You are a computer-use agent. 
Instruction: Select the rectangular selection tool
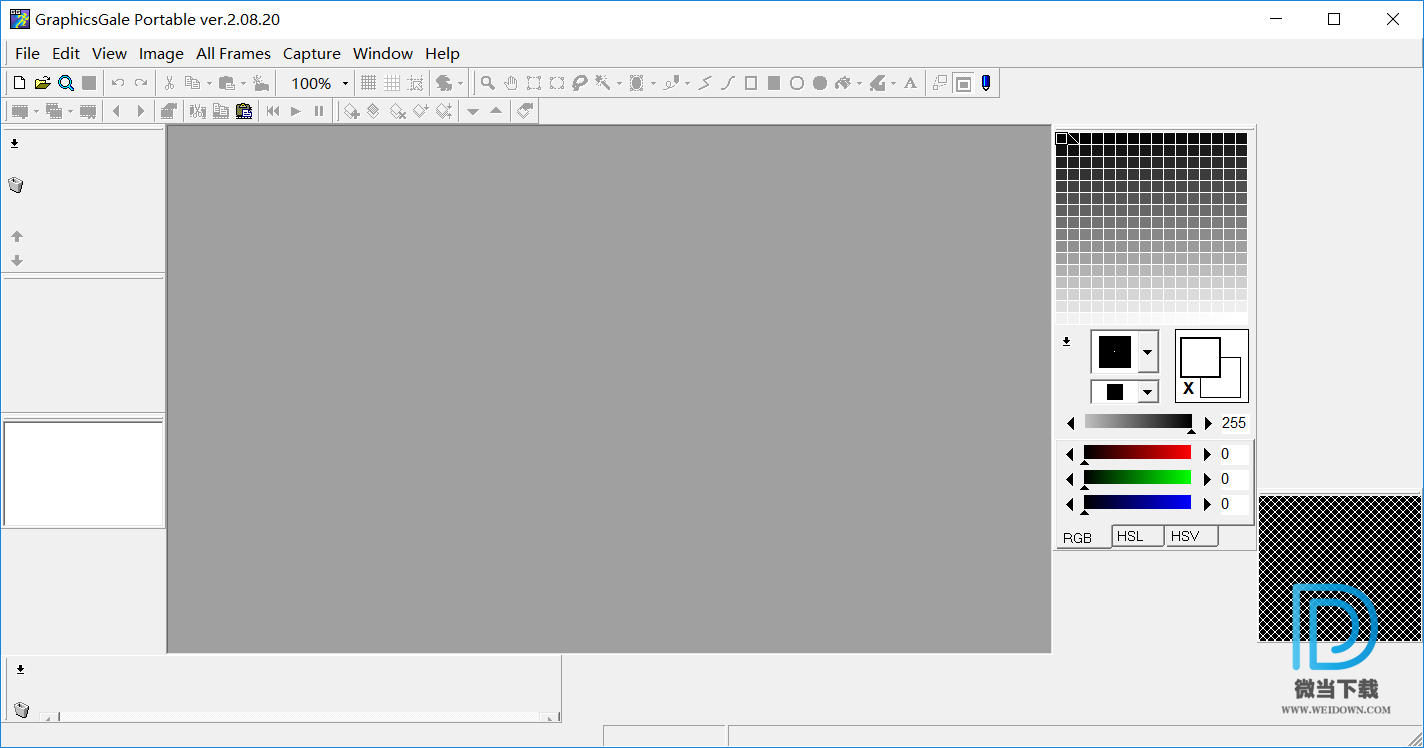point(534,83)
